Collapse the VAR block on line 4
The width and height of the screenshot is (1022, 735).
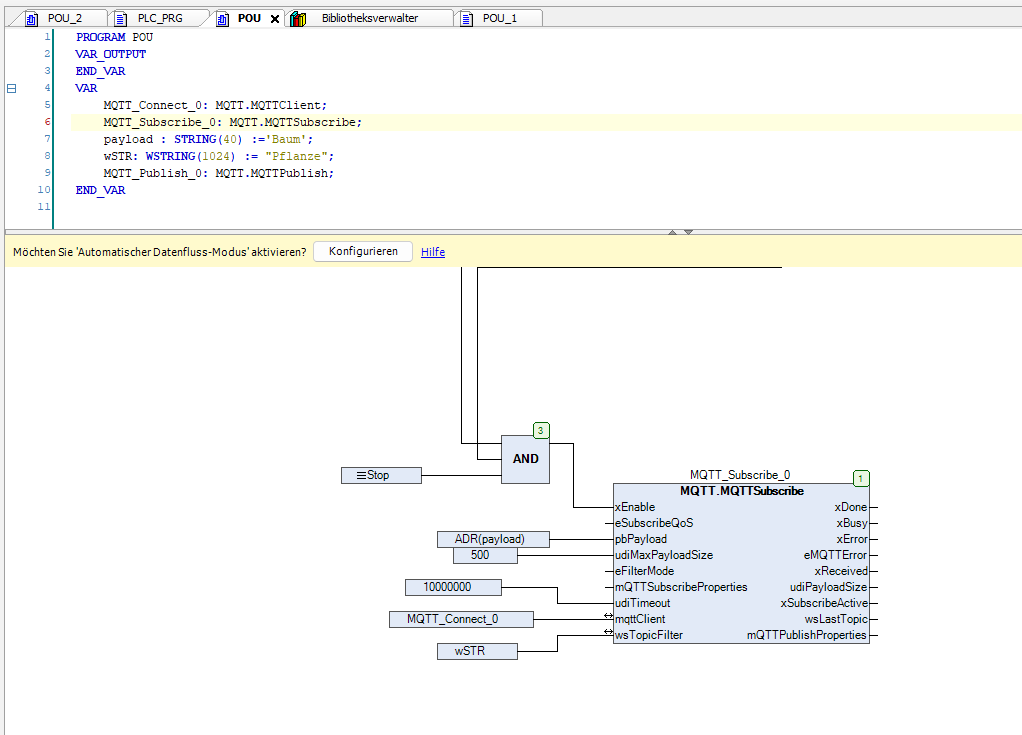[x=10, y=88]
